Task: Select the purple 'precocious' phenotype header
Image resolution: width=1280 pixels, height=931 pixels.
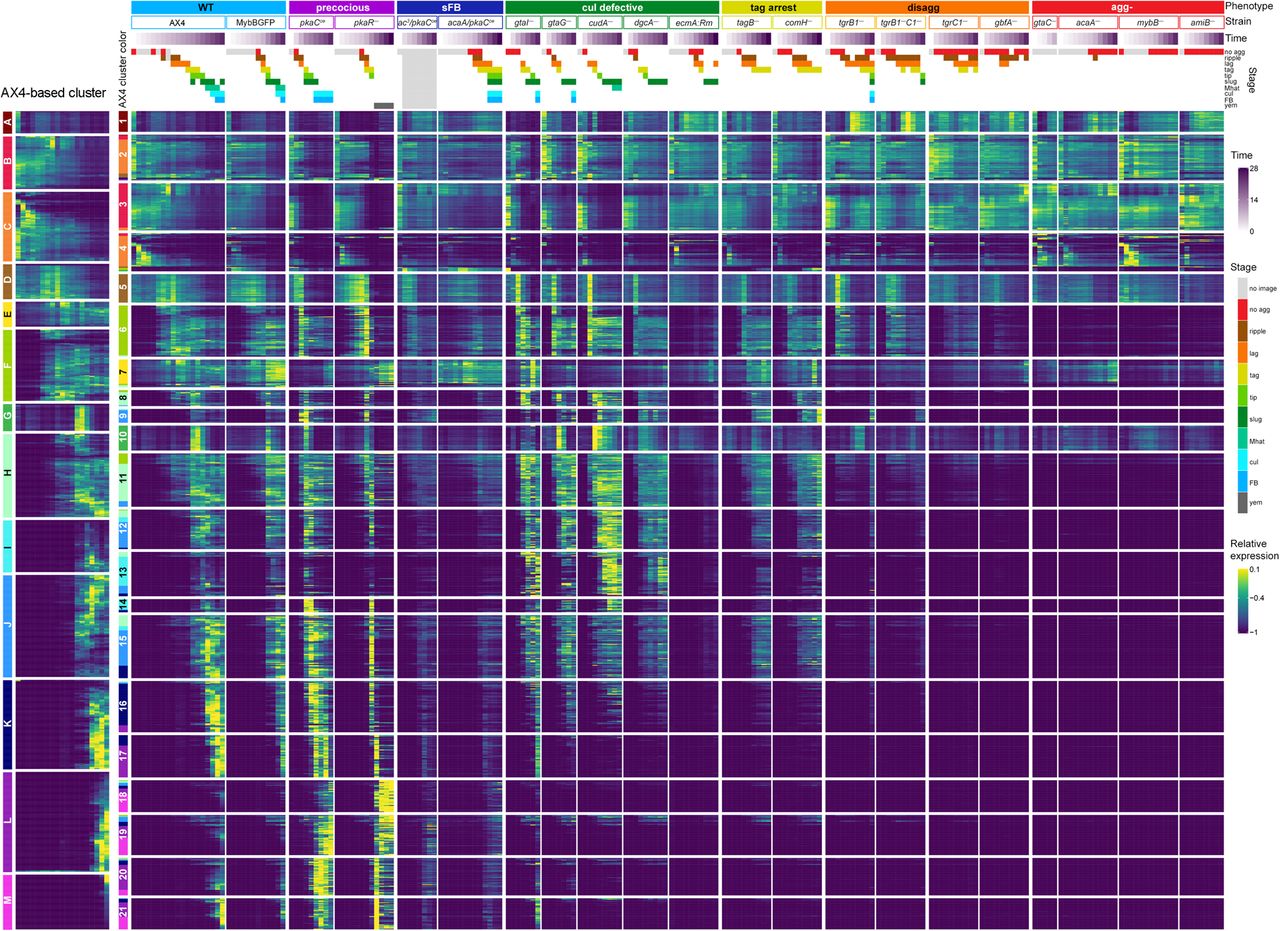Action: pos(340,7)
